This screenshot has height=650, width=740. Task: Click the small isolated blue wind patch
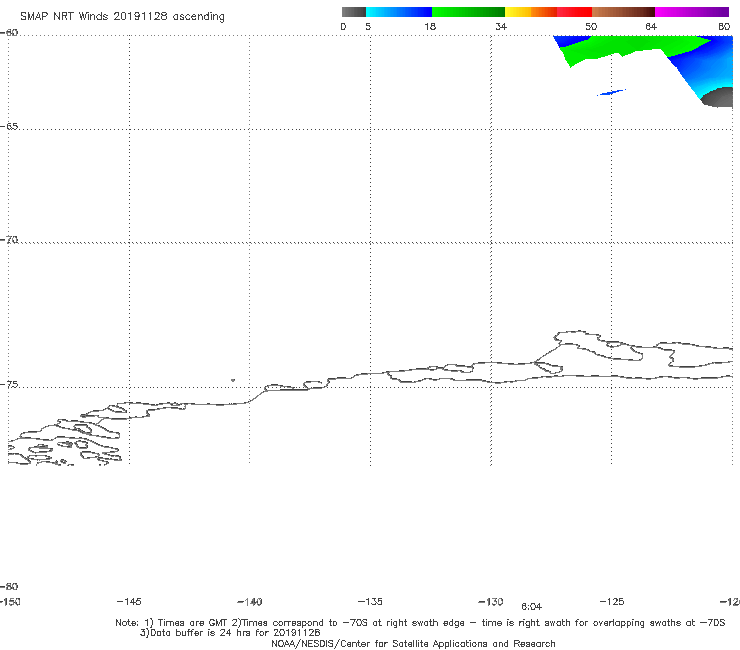coord(611,93)
